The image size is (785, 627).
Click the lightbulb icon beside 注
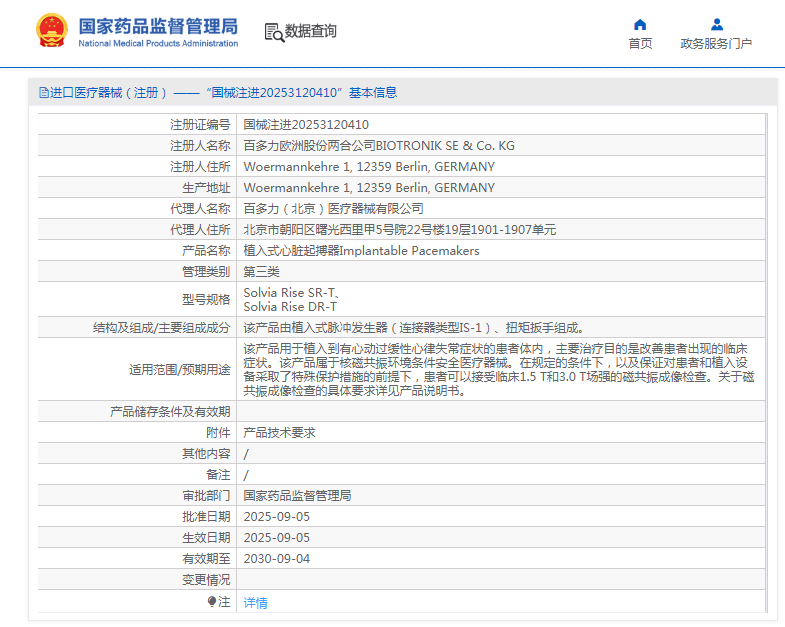point(212,602)
